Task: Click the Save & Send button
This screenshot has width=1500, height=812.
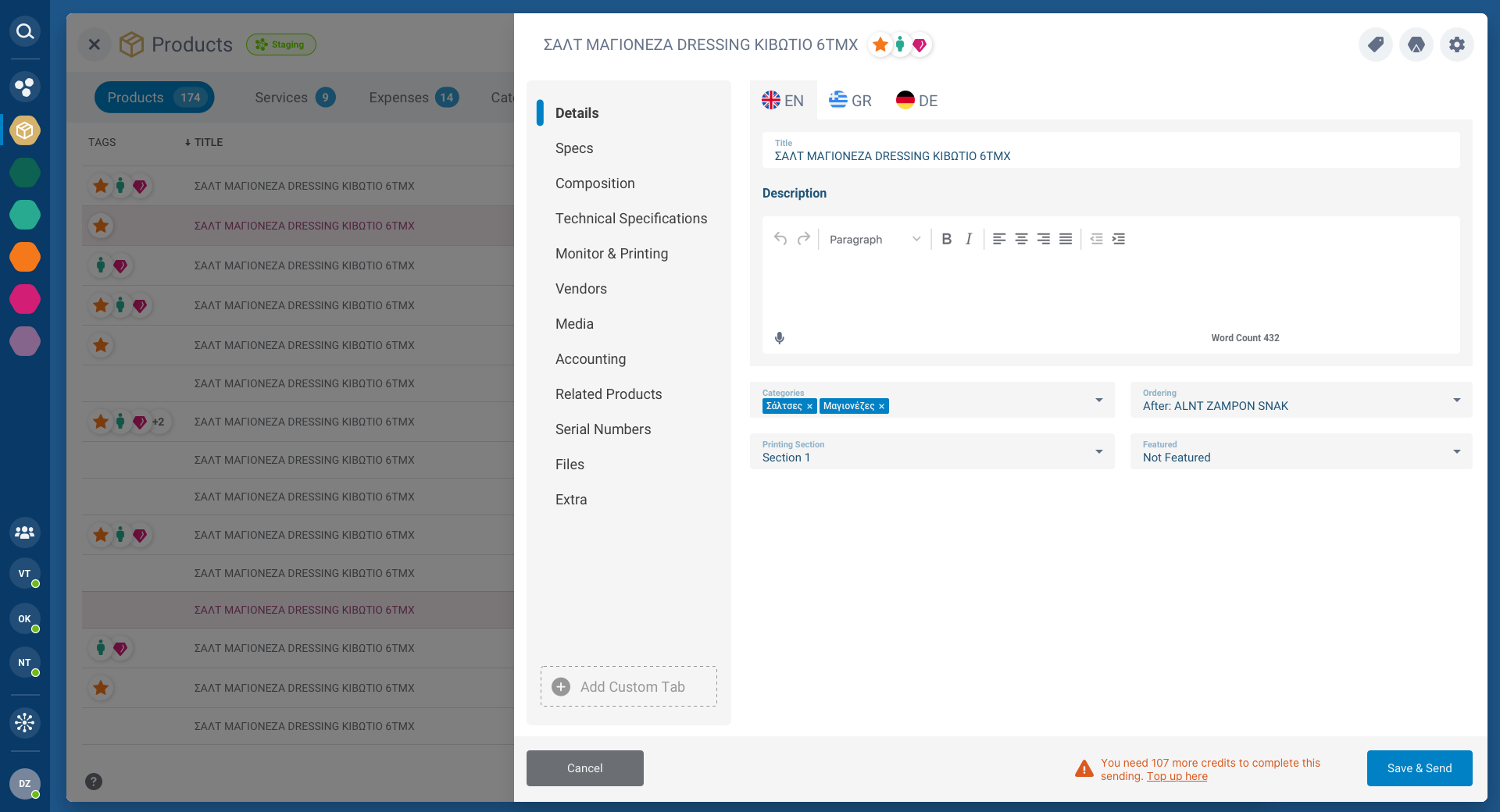Action: [x=1419, y=768]
